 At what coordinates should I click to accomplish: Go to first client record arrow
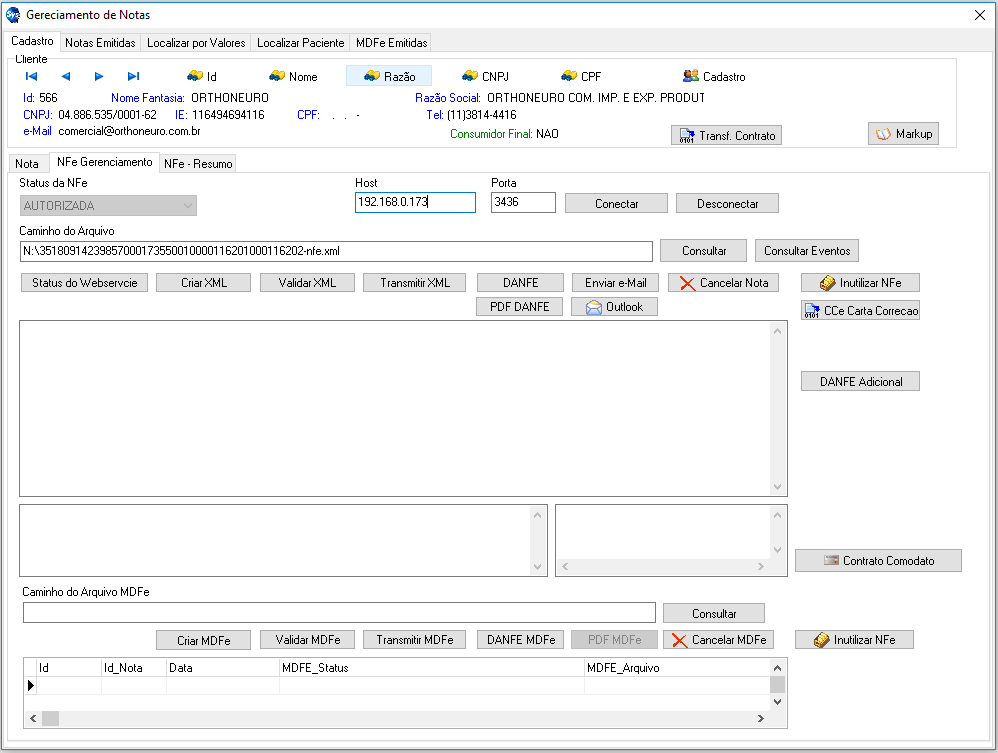(x=31, y=76)
